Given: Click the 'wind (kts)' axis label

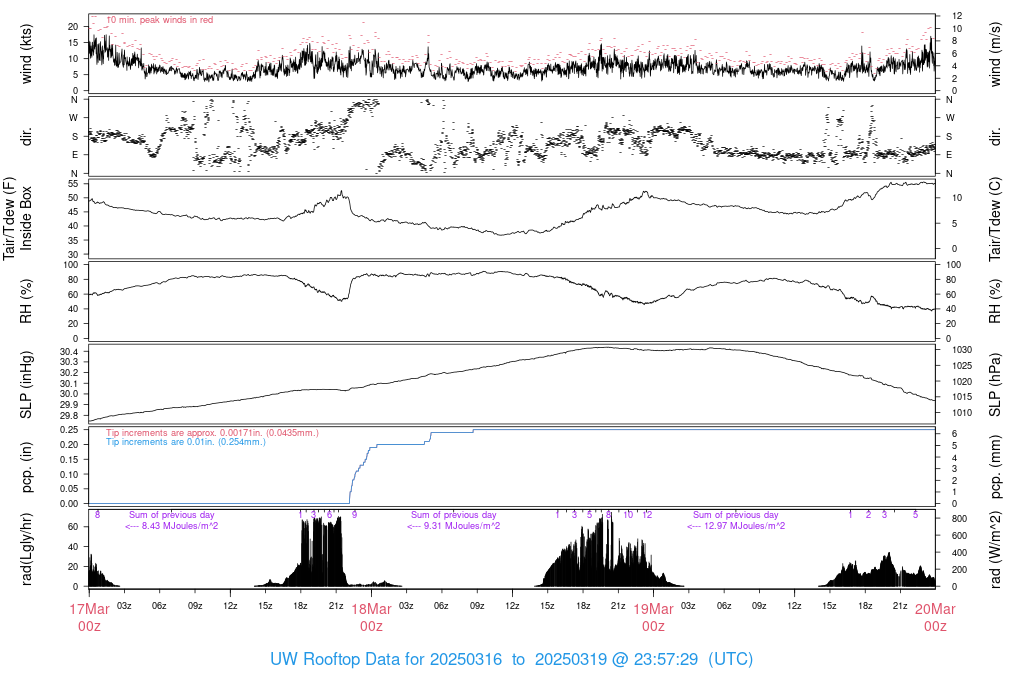Looking at the screenshot, I should pyautogui.click(x=26, y=54).
